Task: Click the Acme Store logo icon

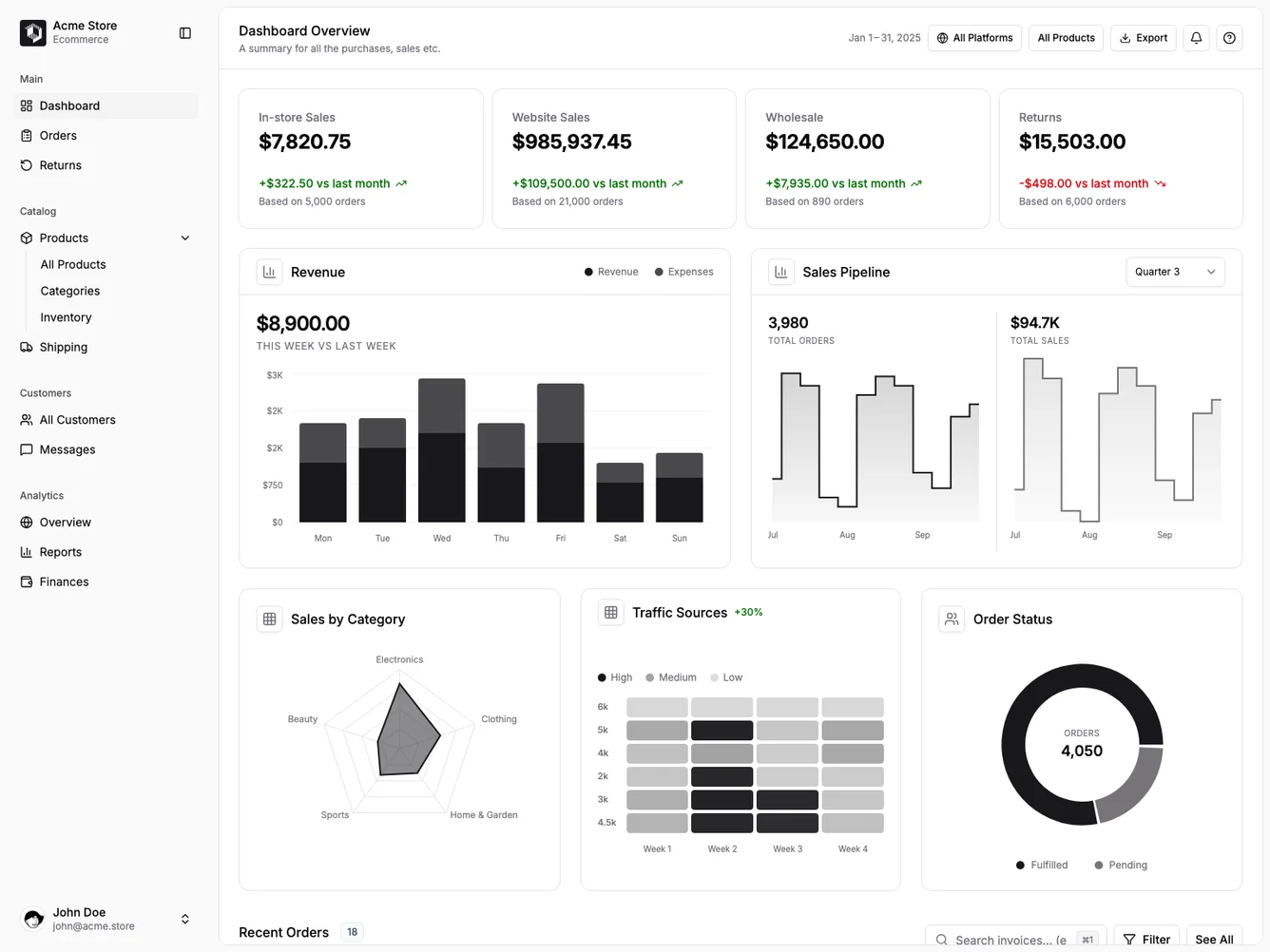Action: (32, 32)
